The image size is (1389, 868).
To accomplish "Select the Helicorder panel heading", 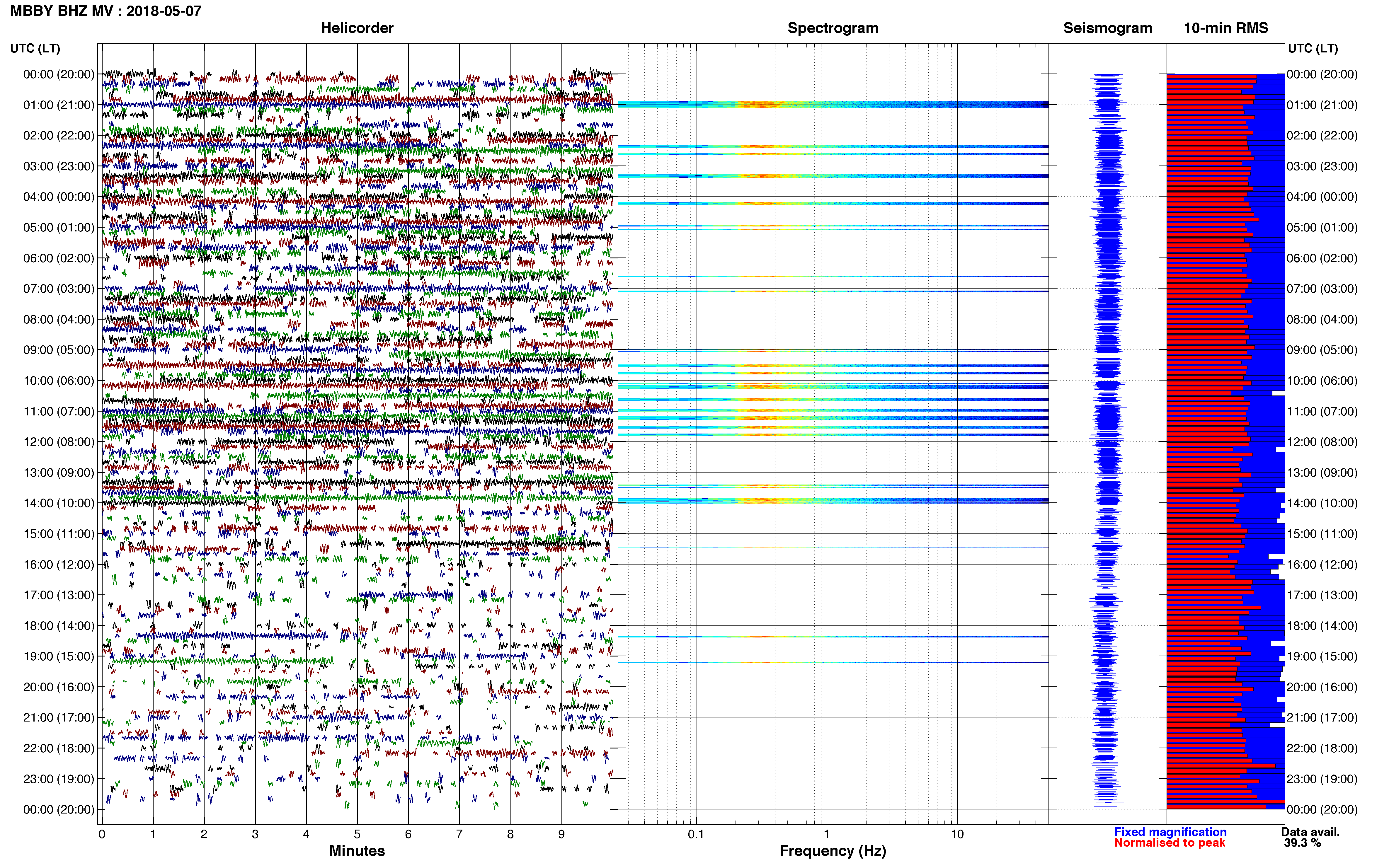I will (357, 28).
